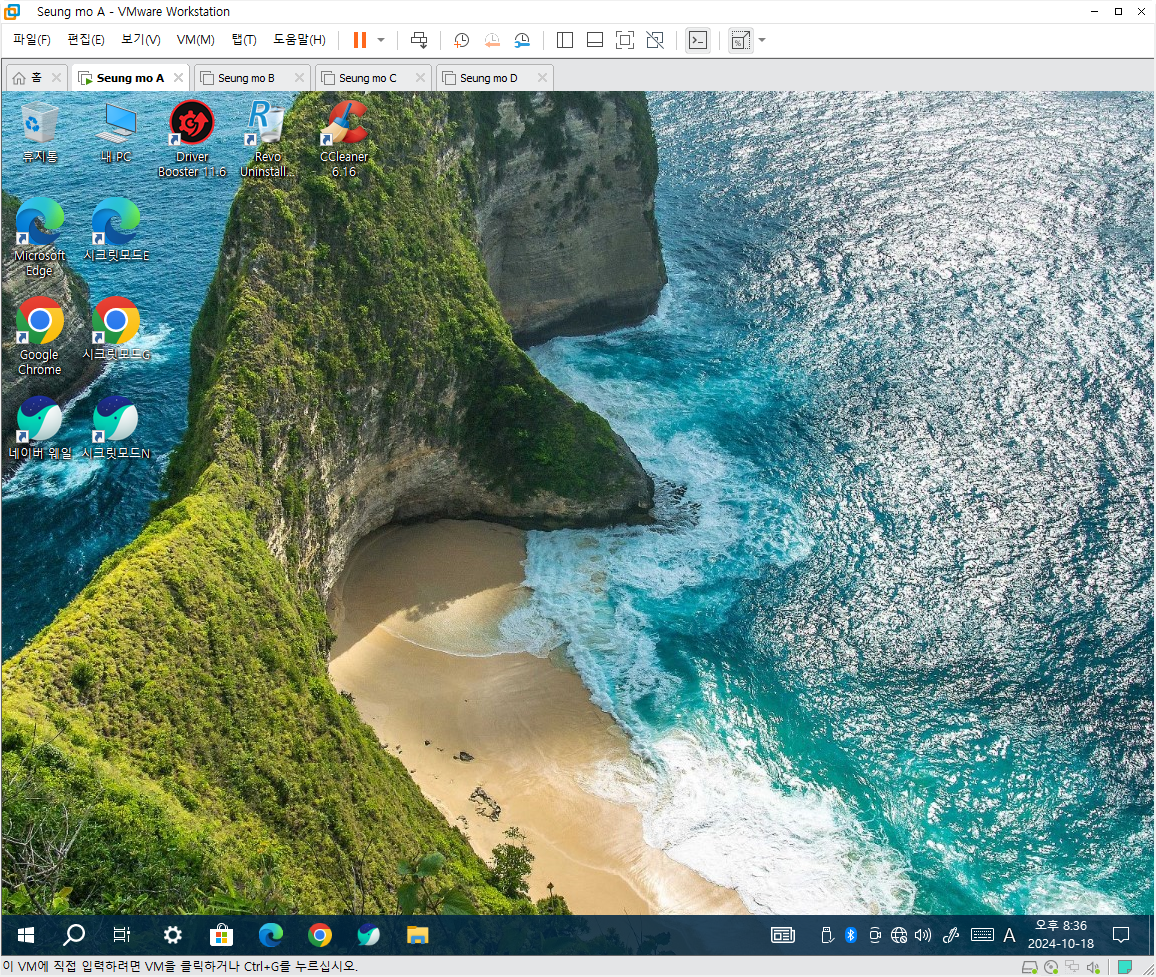Open the VM(M) menu
1156x977 pixels.
(x=195, y=40)
